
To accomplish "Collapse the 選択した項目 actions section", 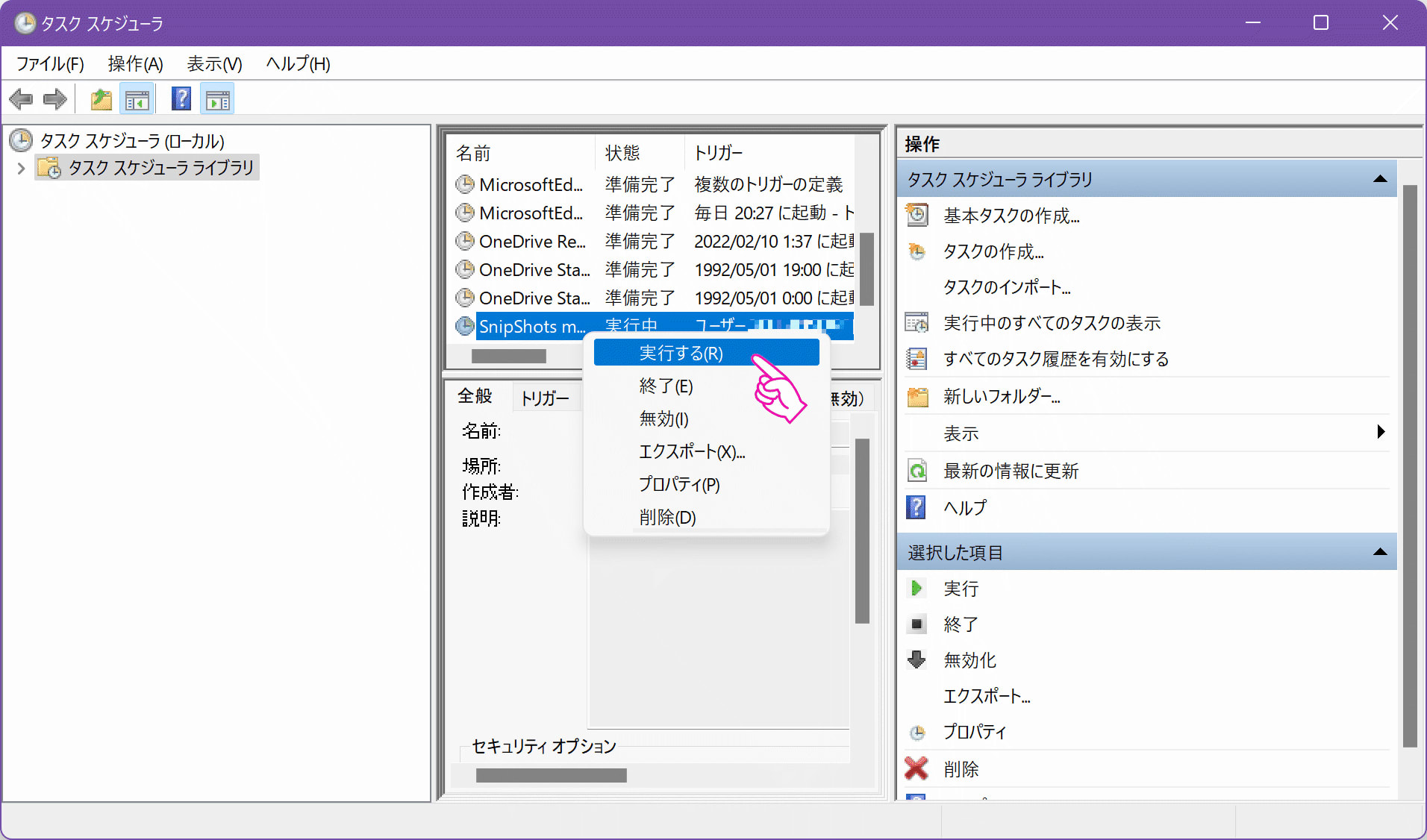I will [x=1380, y=552].
